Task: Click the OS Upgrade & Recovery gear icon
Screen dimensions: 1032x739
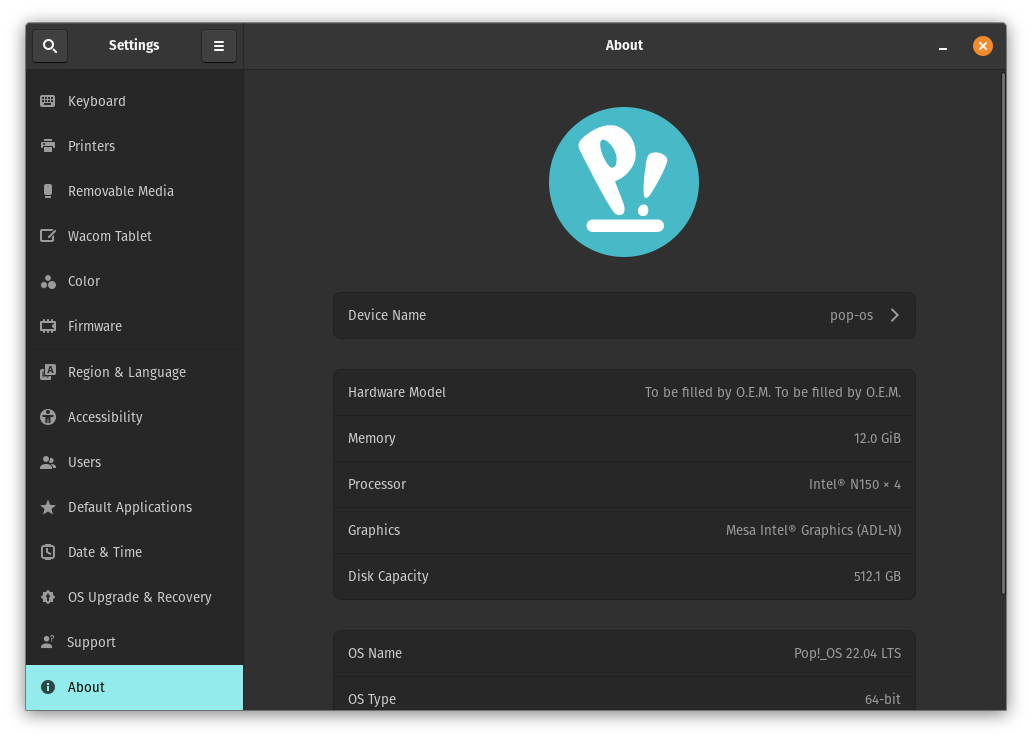Action: (x=47, y=597)
